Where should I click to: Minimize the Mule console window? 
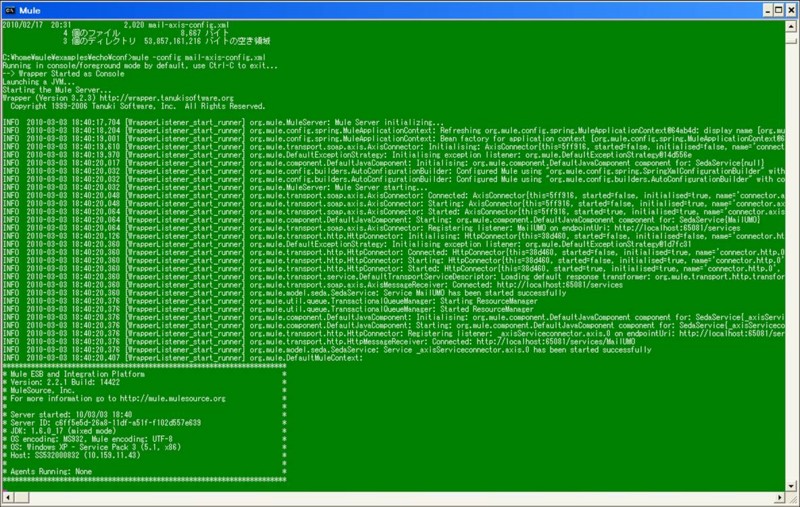pyautogui.click(x=768, y=10)
